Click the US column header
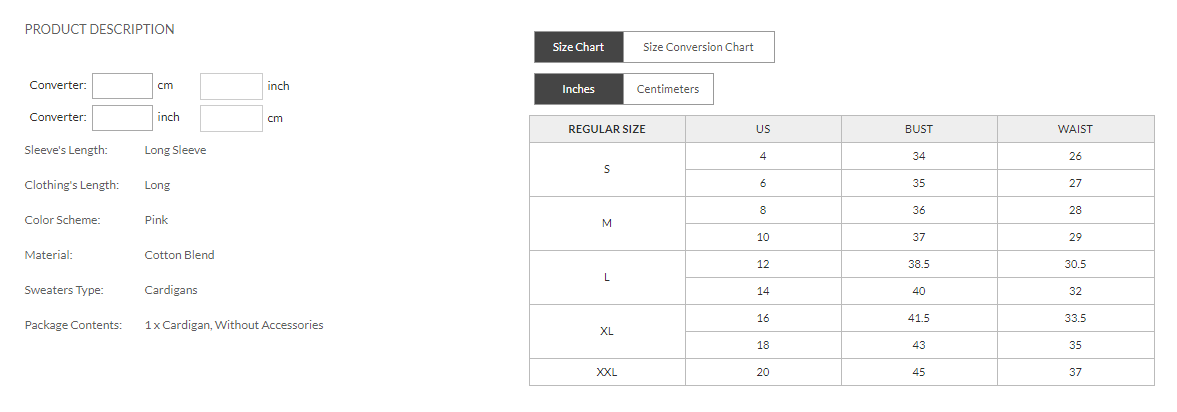 [763, 129]
